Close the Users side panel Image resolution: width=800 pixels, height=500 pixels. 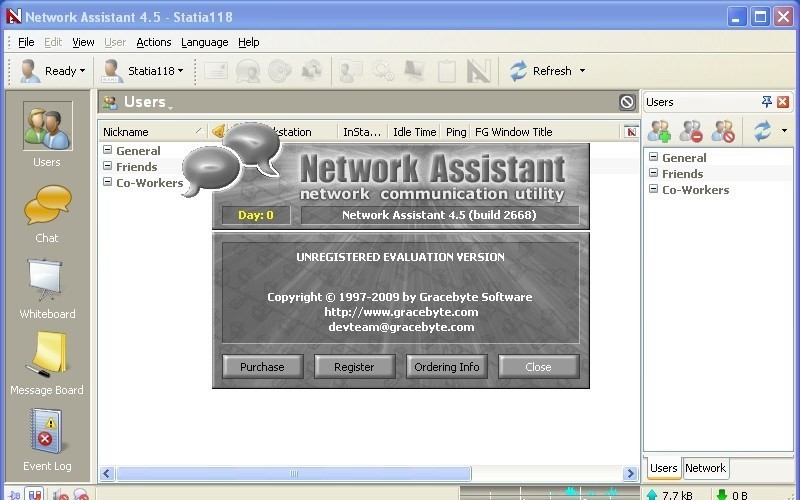point(783,102)
